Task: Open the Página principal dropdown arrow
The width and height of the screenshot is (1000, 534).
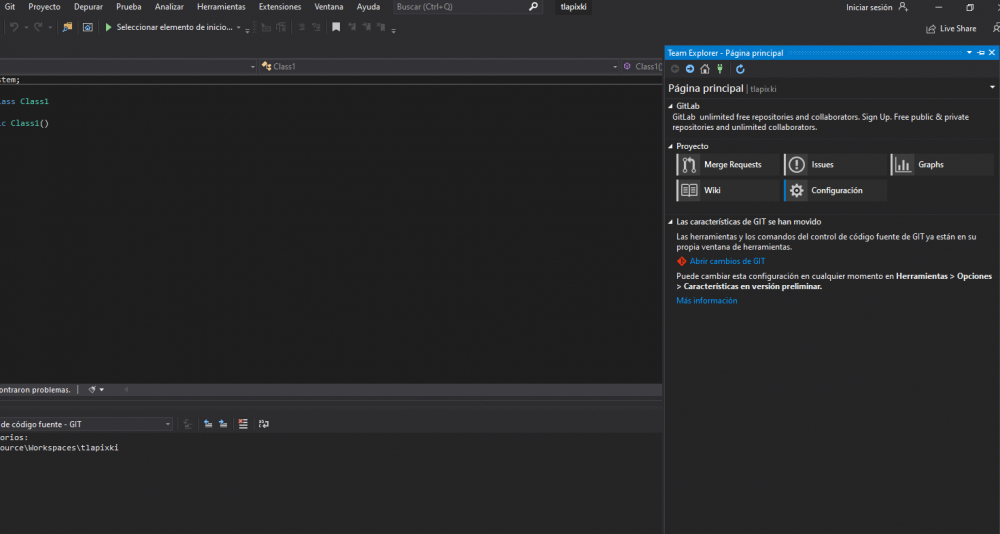Action: click(x=992, y=87)
